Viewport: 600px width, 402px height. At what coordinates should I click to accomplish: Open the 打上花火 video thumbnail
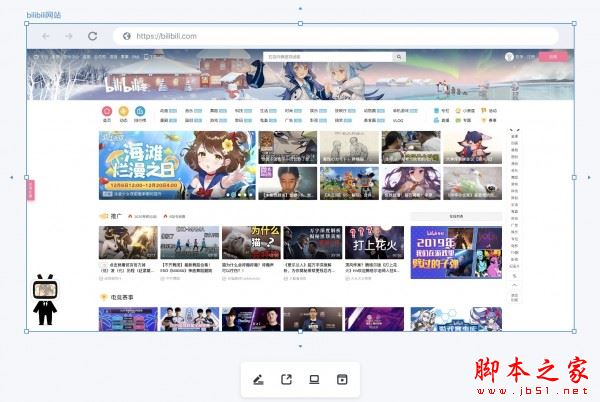click(x=374, y=243)
